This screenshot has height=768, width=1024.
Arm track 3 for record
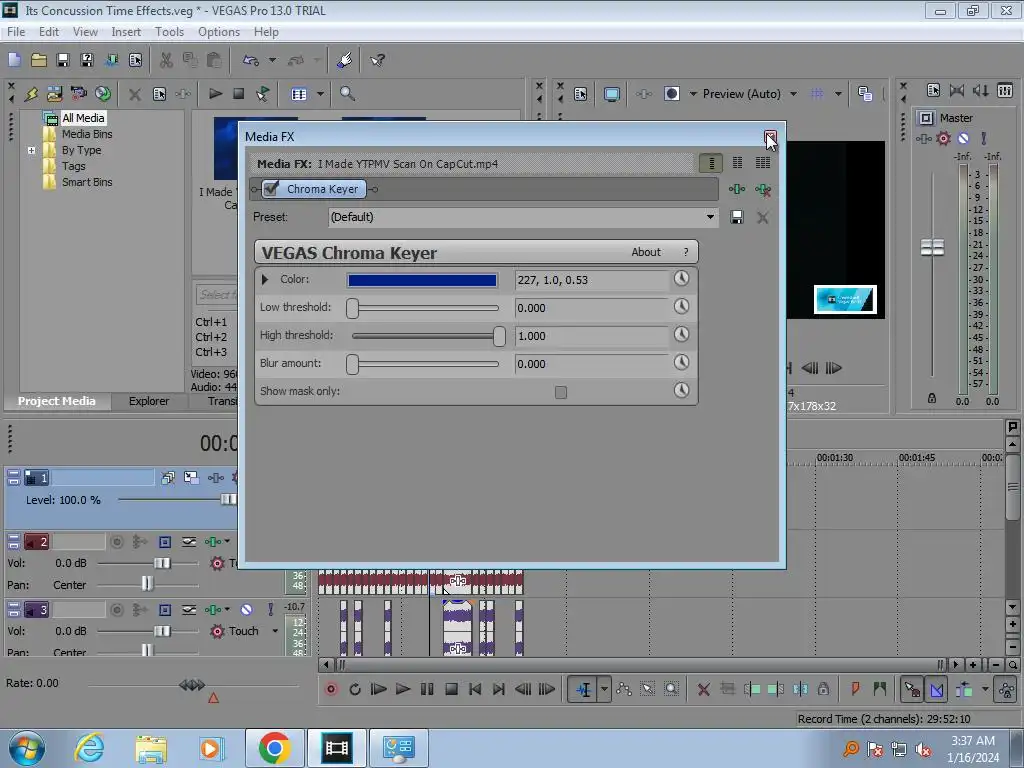click(x=117, y=610)
